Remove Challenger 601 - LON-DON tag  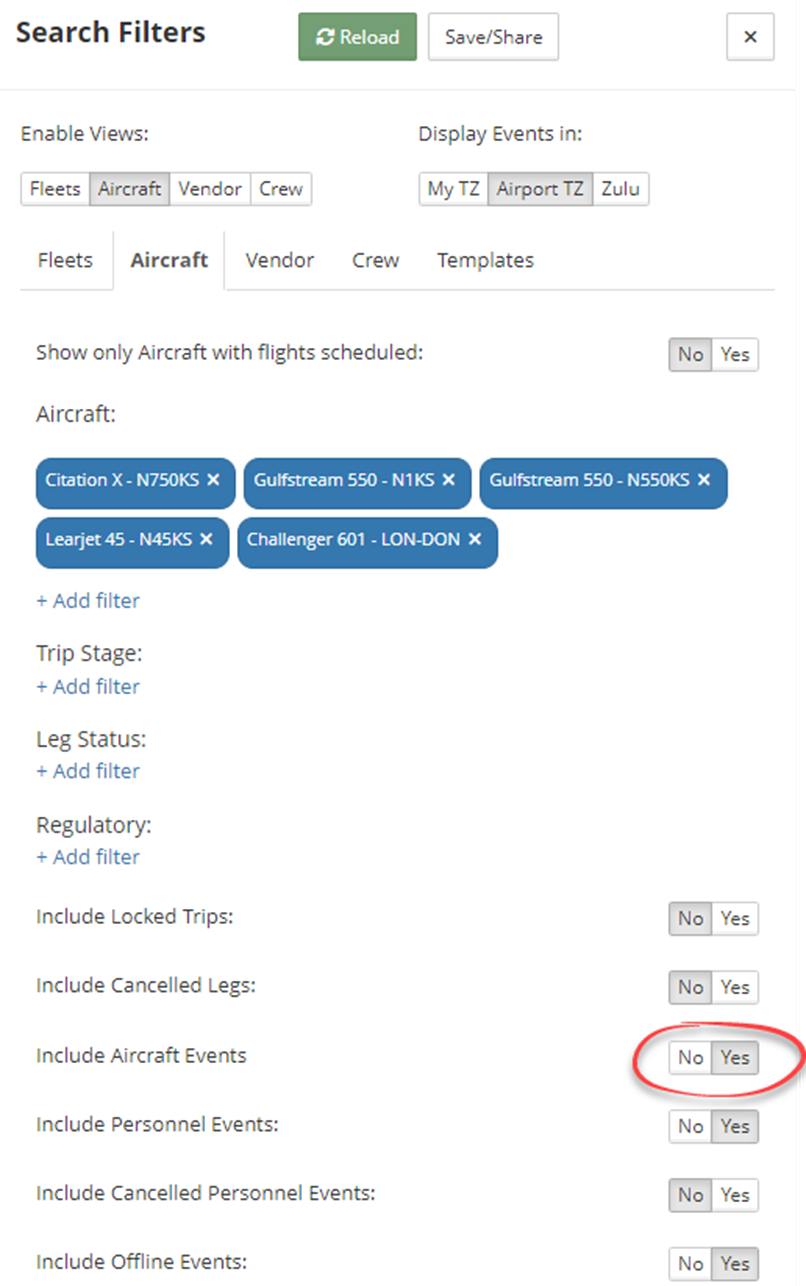(475, 539)
